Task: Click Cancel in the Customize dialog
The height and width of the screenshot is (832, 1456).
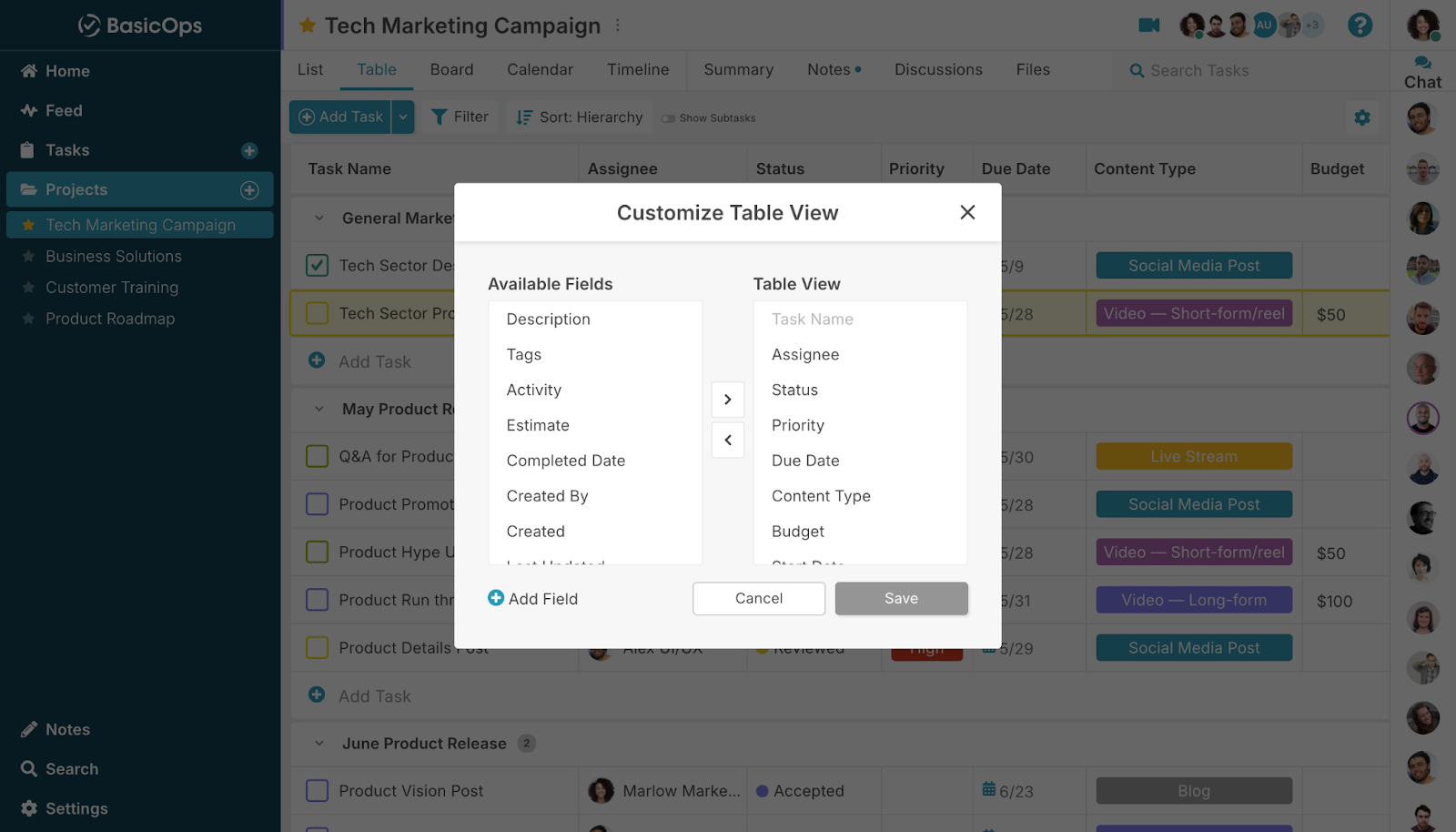Action: [x=758, y=599]
